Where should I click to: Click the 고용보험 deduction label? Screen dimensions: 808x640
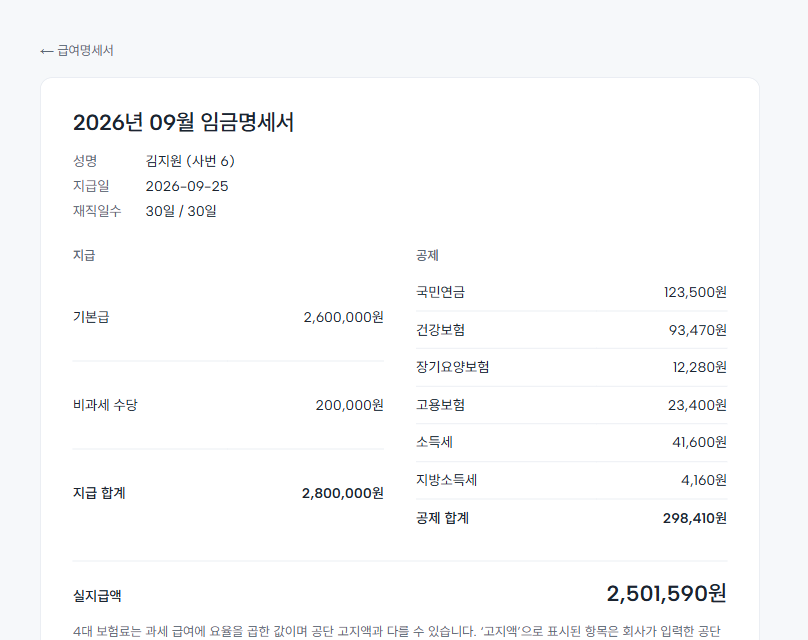click(x=441, y=405)
